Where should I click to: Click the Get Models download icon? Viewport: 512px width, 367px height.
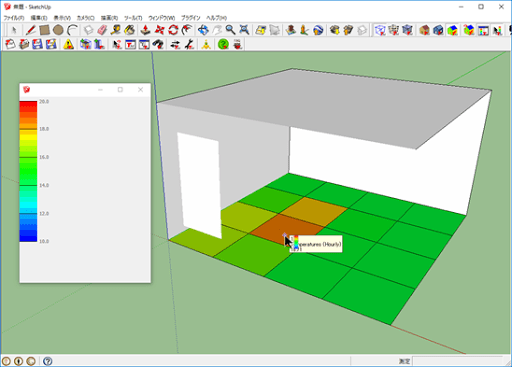click(334, 30)
